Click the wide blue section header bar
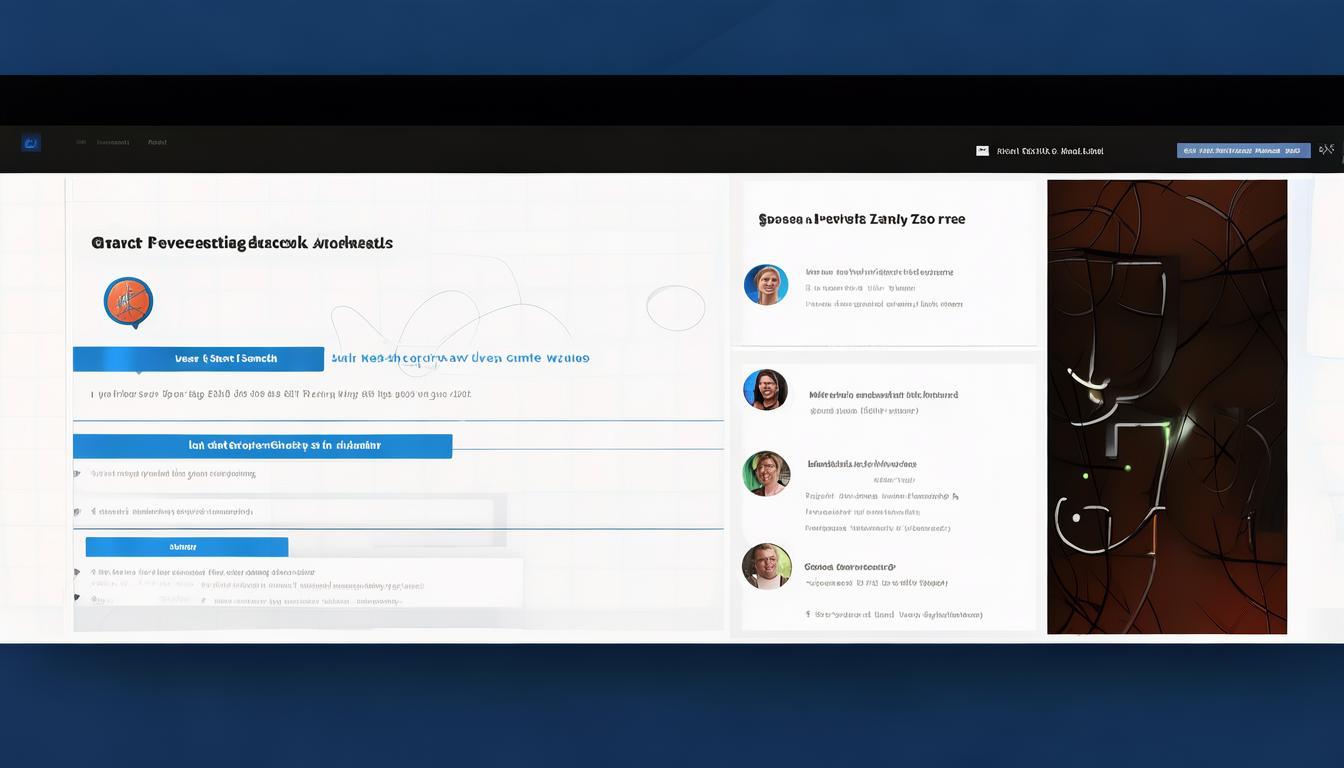1344x768 pixels. pyautogui.click(x=262, y=446)
